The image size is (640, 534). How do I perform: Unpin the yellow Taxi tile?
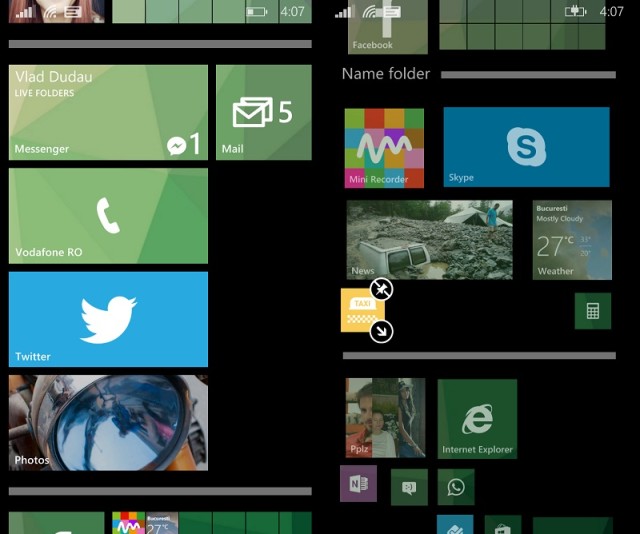click(382, 289)
